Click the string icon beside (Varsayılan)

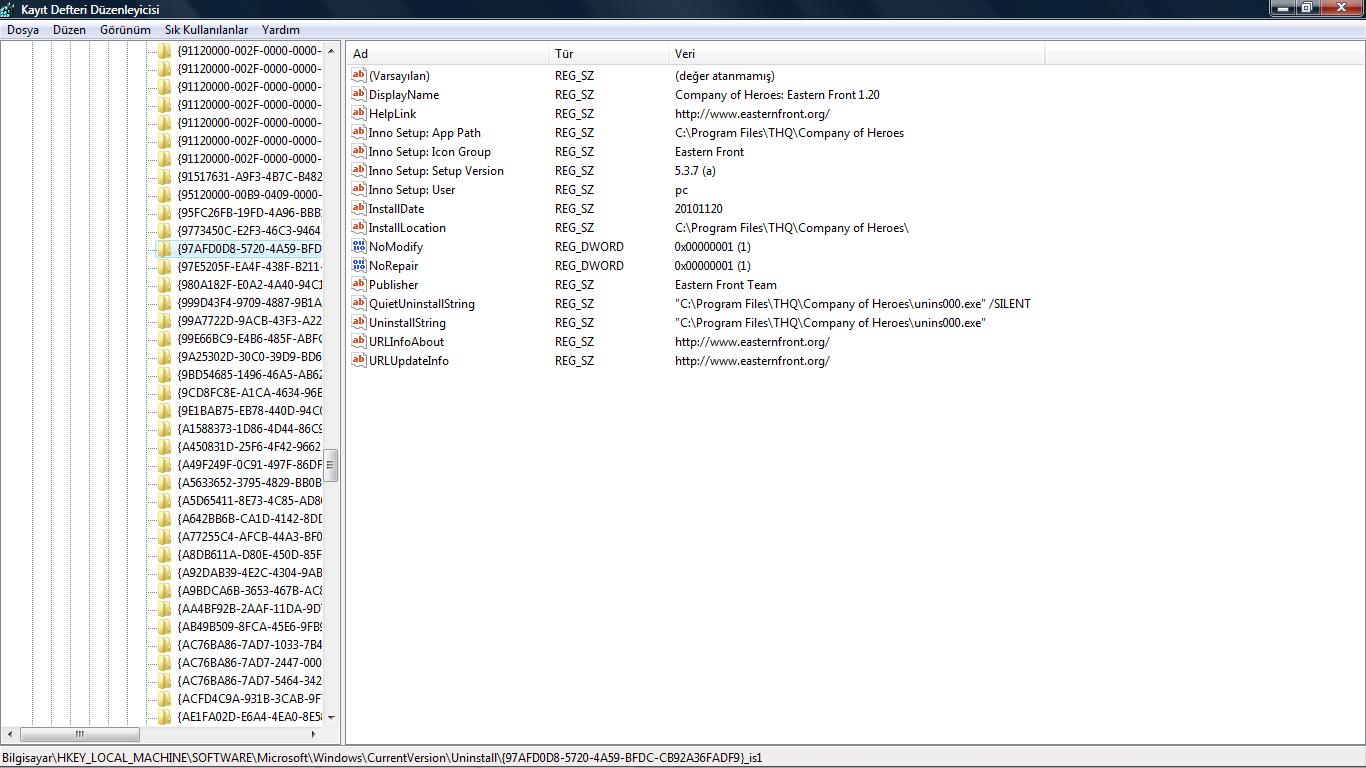(359, 75)
